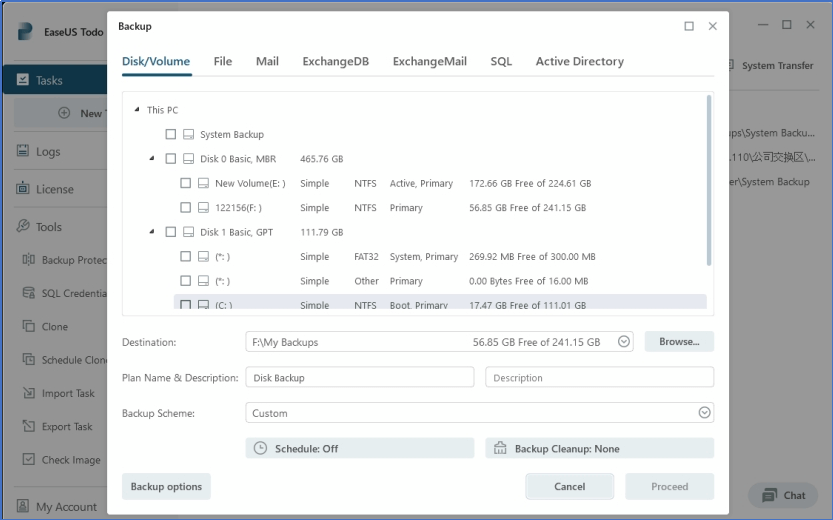This screenshot has width=833, height=520.
Task: Open the Destination path dropdown arrow
Action: 624,342
